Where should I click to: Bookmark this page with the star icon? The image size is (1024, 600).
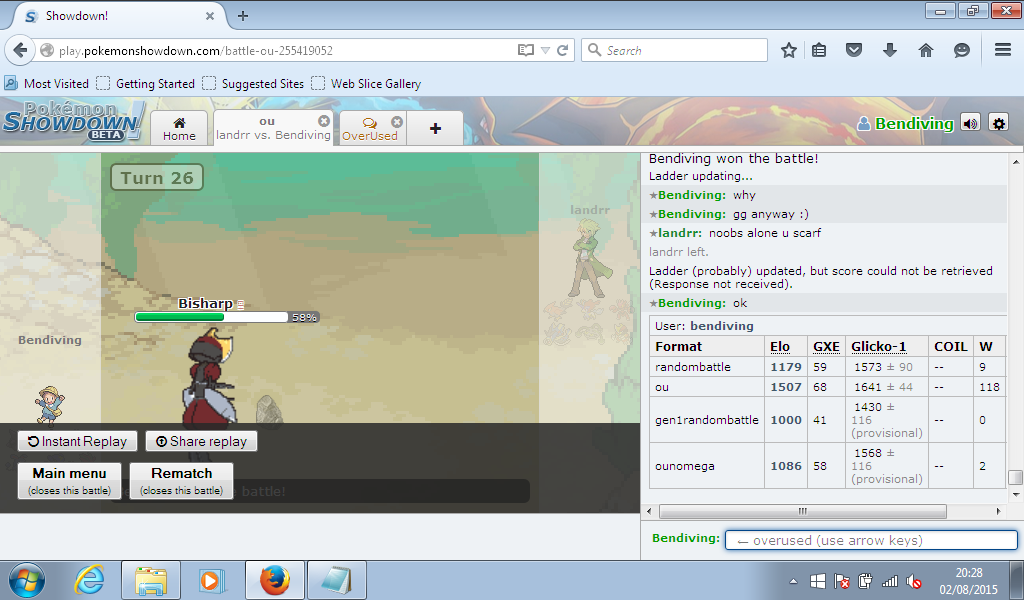click(789, 50)
